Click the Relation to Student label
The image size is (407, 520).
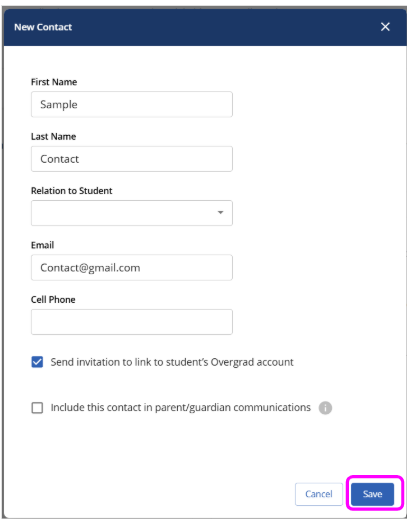tap(72, 191)
